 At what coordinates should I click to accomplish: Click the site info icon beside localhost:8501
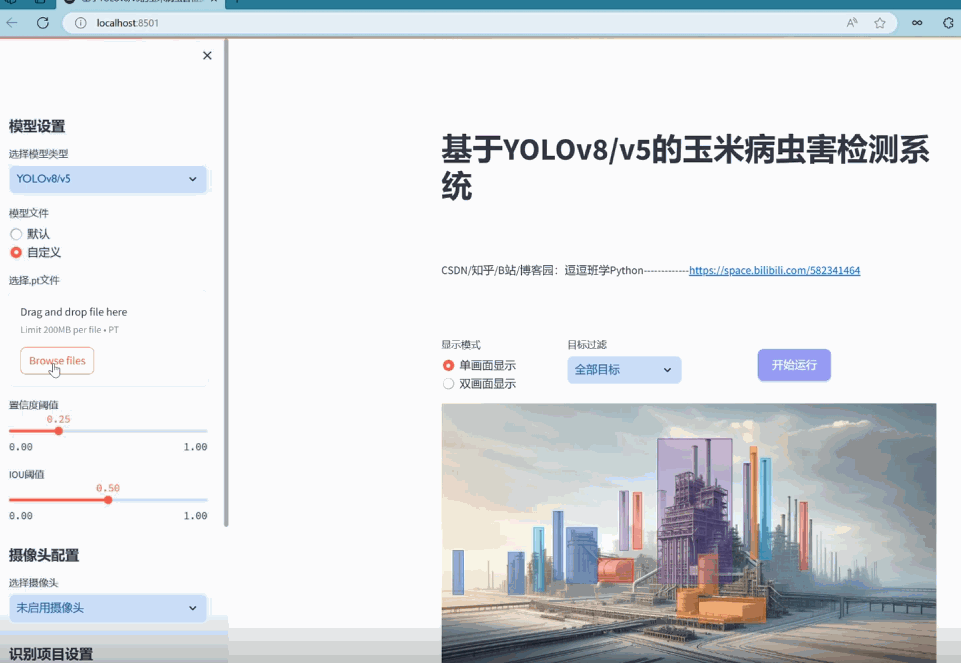(78, 22)
